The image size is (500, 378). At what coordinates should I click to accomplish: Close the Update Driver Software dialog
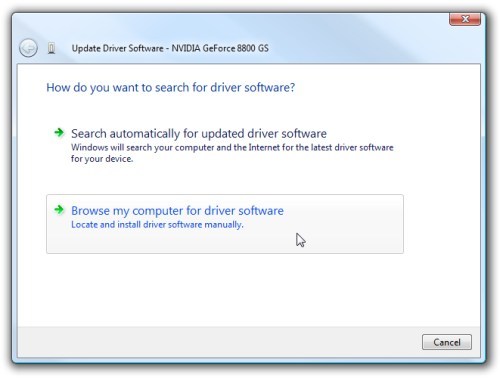pyautogui.click(x=465, y=19)
